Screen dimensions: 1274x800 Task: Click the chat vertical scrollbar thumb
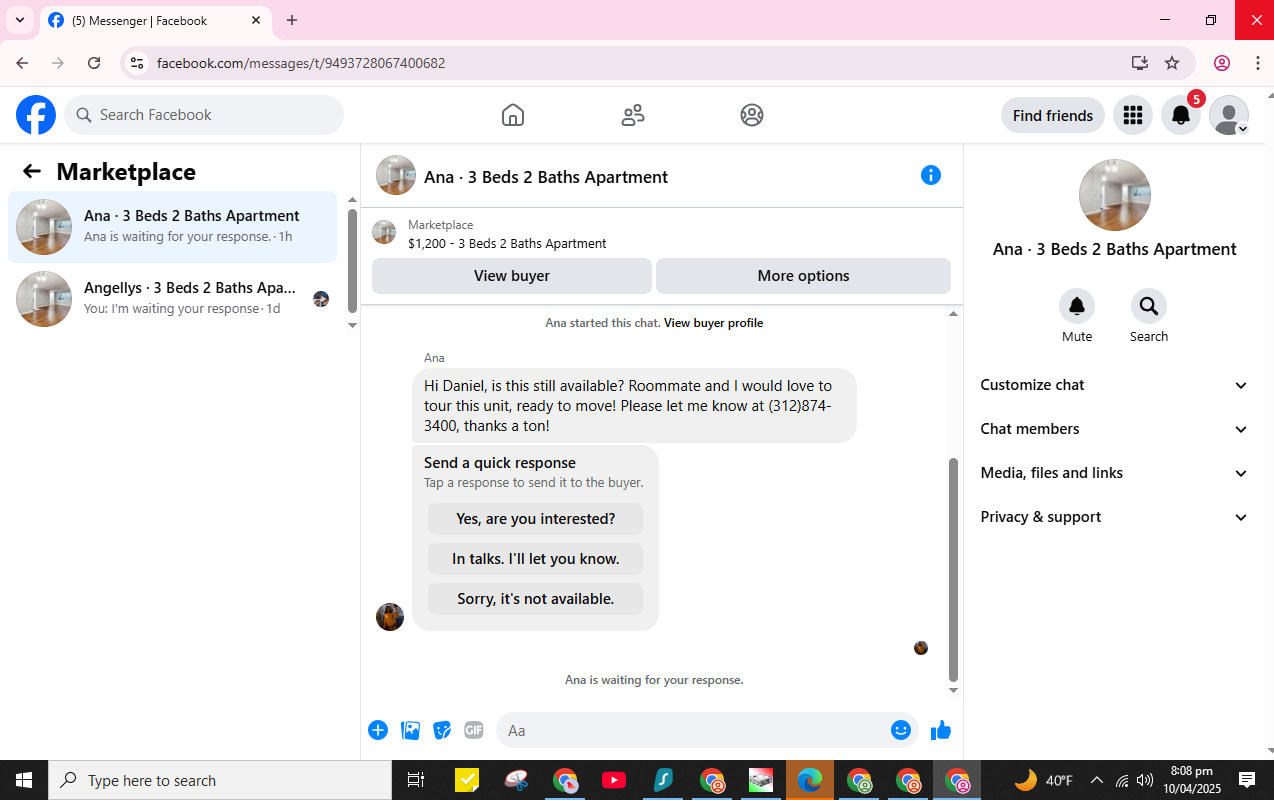953,570
